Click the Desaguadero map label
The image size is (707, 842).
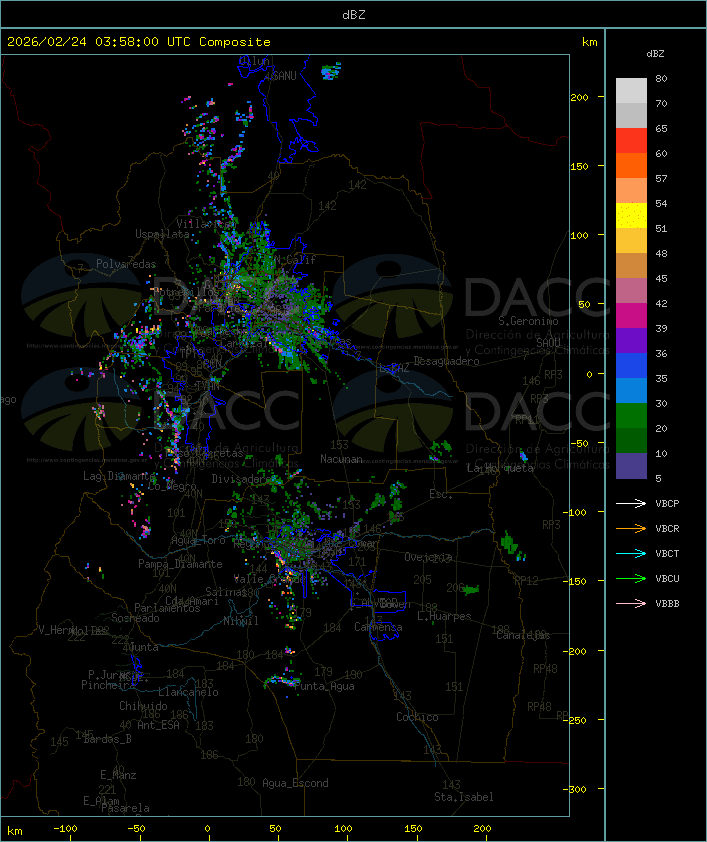pos(447,361)
